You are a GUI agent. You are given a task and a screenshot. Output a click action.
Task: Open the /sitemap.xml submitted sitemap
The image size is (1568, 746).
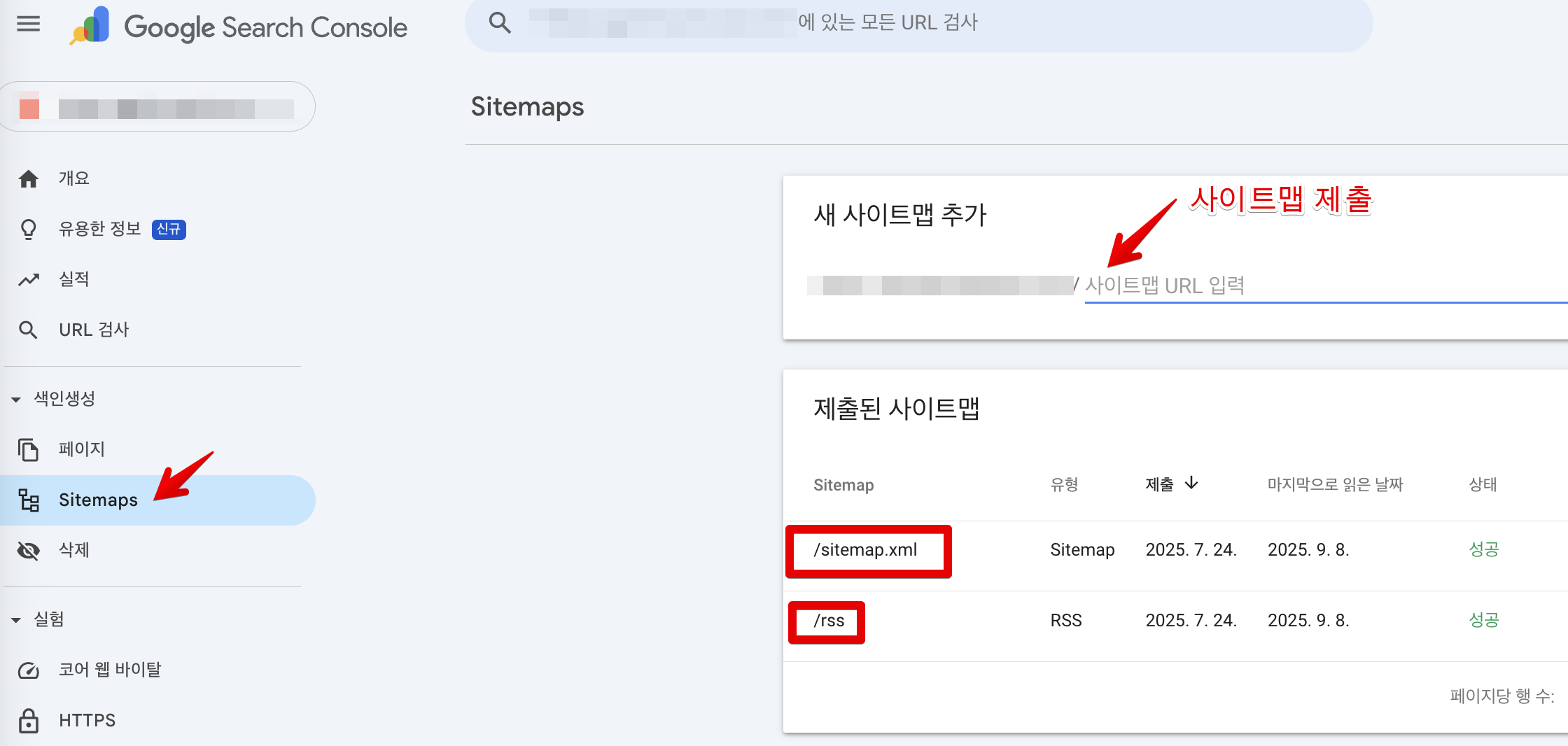click(x=868, y=550)
